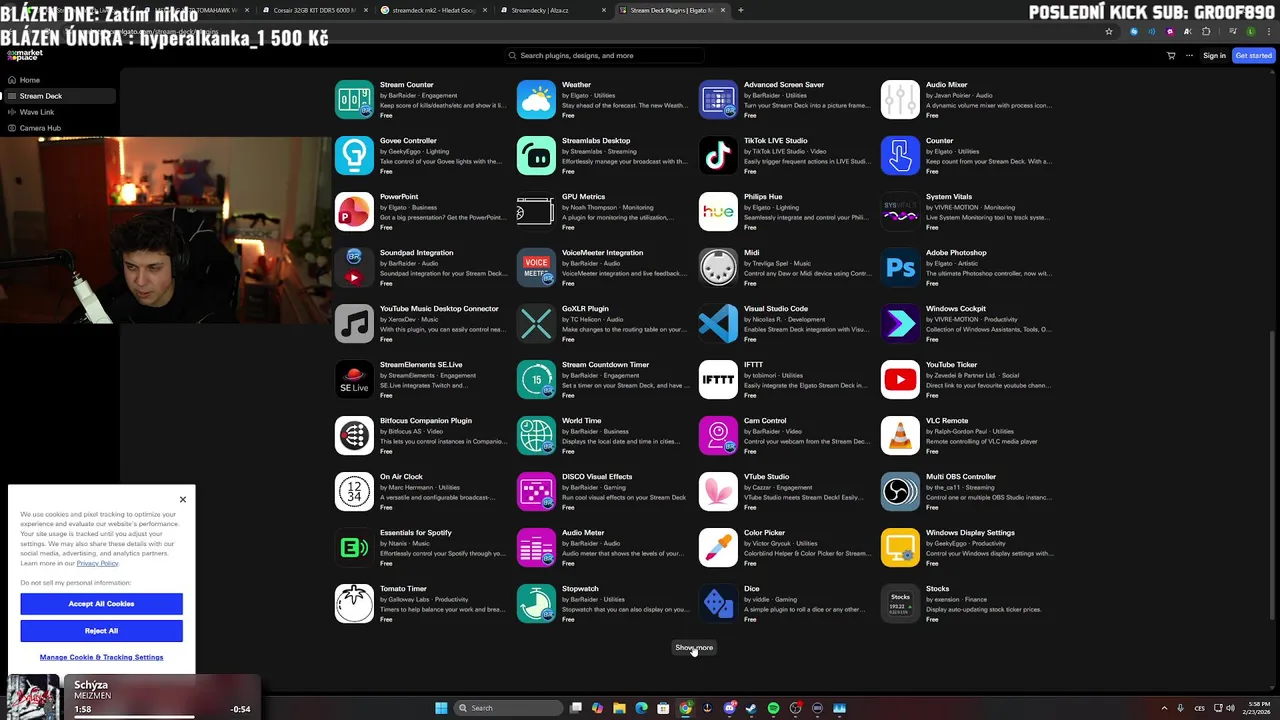1280x720 pixels.
Task: Open the Streamlabs Desktop plugin icon
Action: click(536, 155)
